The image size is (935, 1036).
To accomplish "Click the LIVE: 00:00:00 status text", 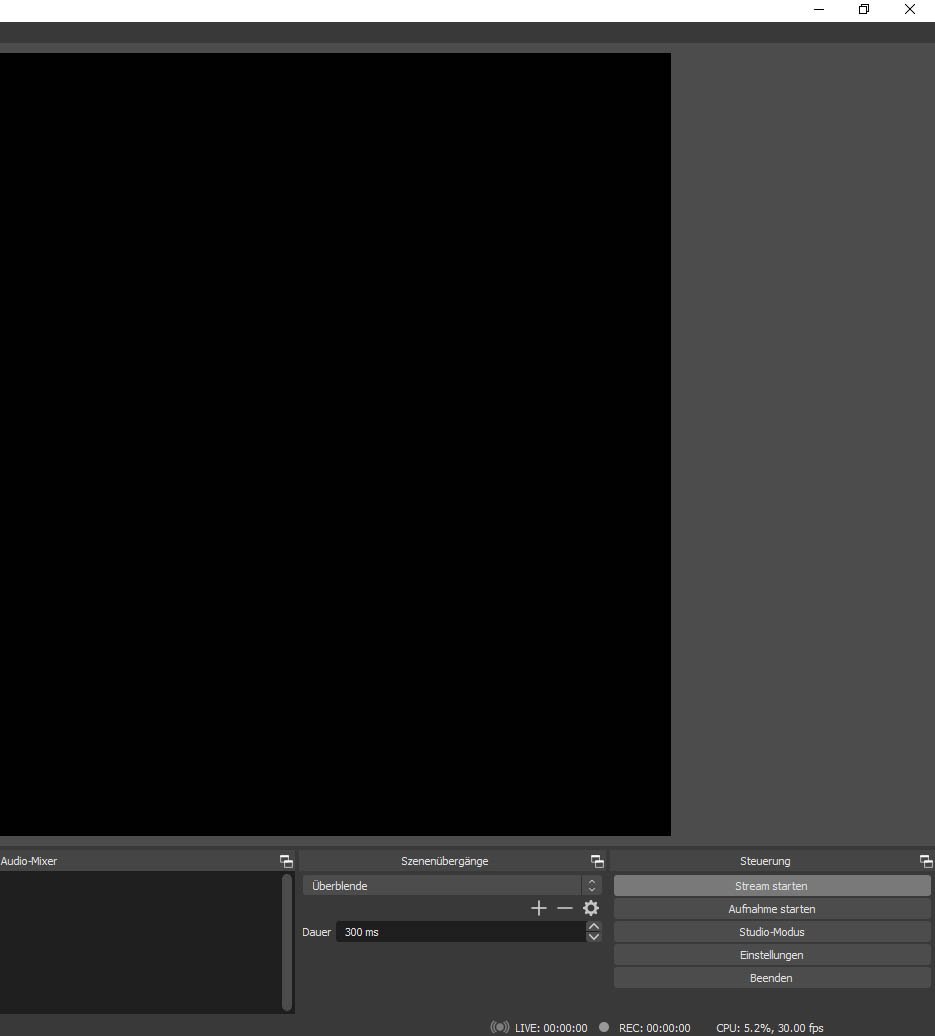I will pos(551,1028).
